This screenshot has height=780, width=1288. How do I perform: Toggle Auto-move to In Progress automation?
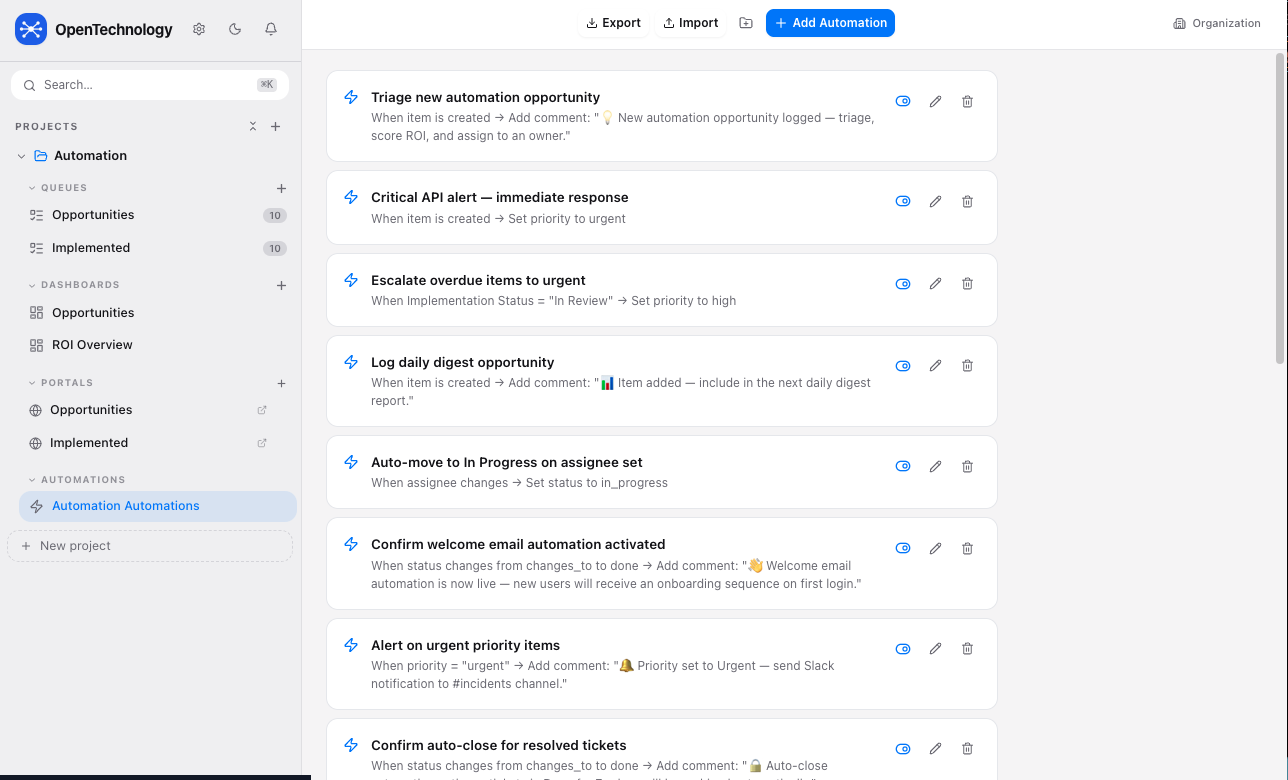(903, 466)
